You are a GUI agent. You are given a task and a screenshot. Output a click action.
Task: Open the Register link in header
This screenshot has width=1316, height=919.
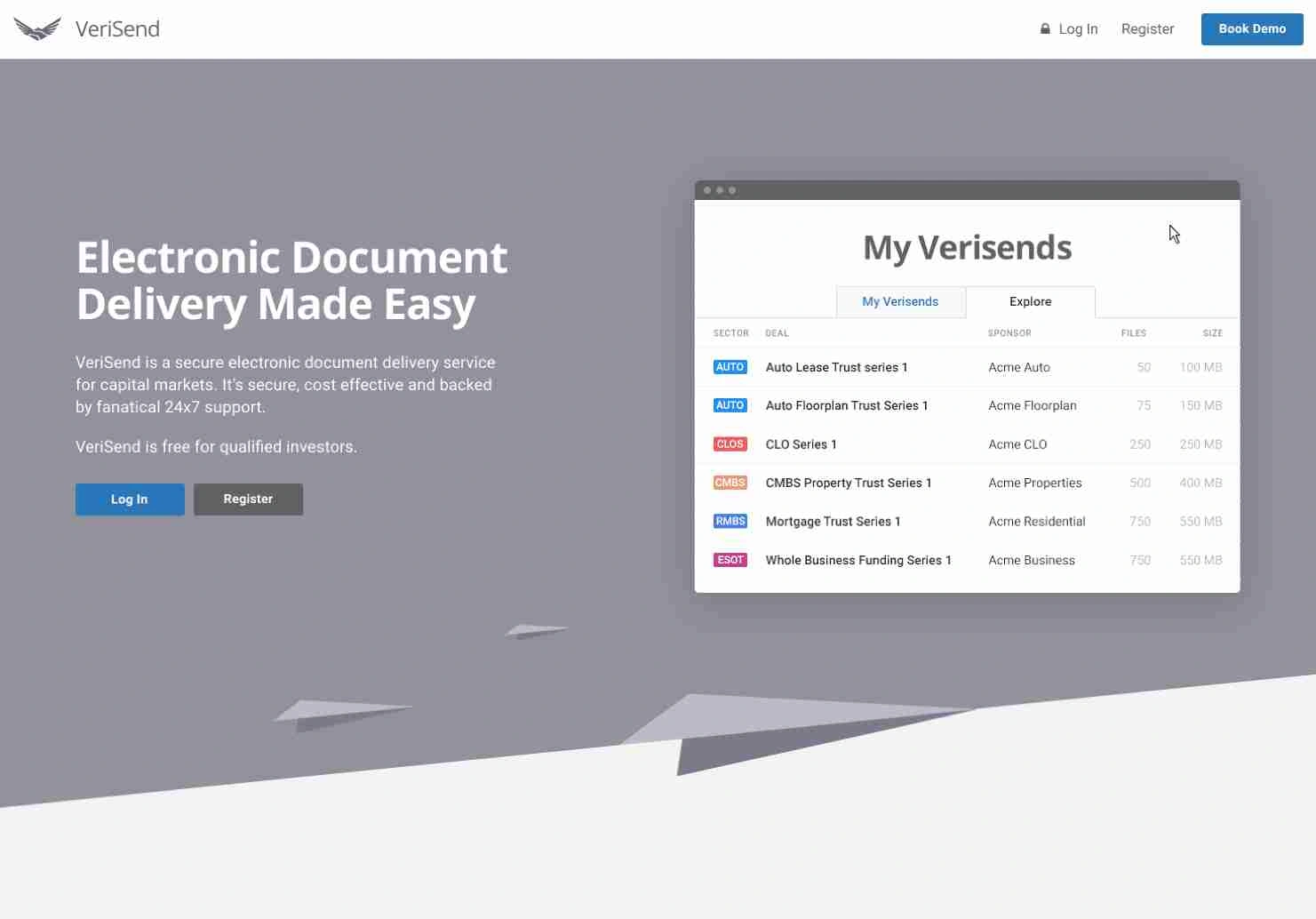1147,29
